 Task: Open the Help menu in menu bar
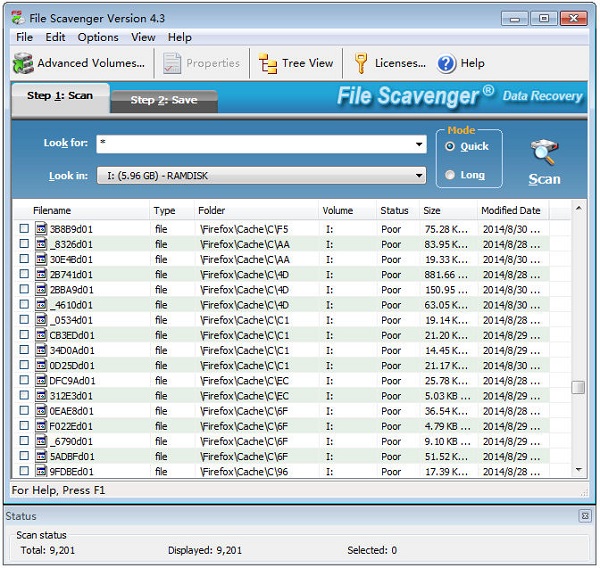tap(179, 37)
